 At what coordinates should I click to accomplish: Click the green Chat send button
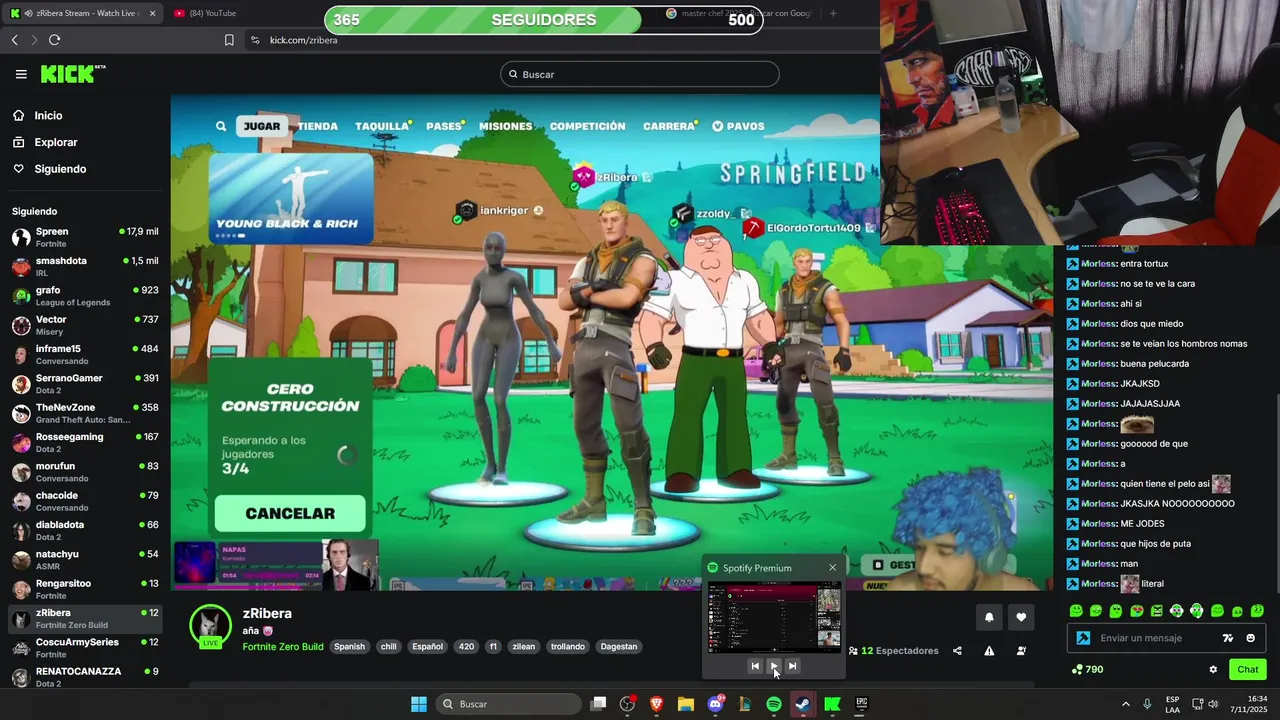coord(1248,670)
